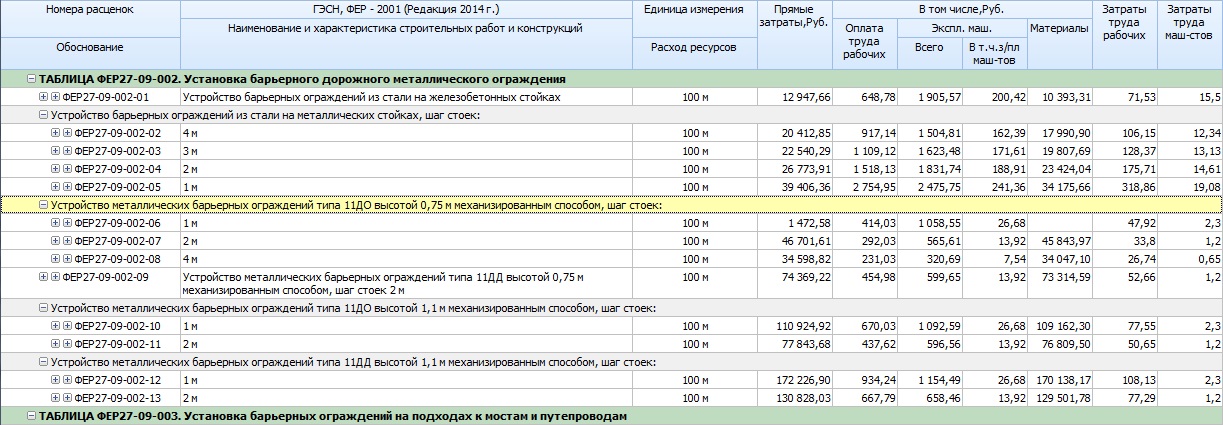The height and width of the screenshot is (425, 1223).
Task: Select row ФЕР27-09-002-07
Action: [x=611, y=241]
